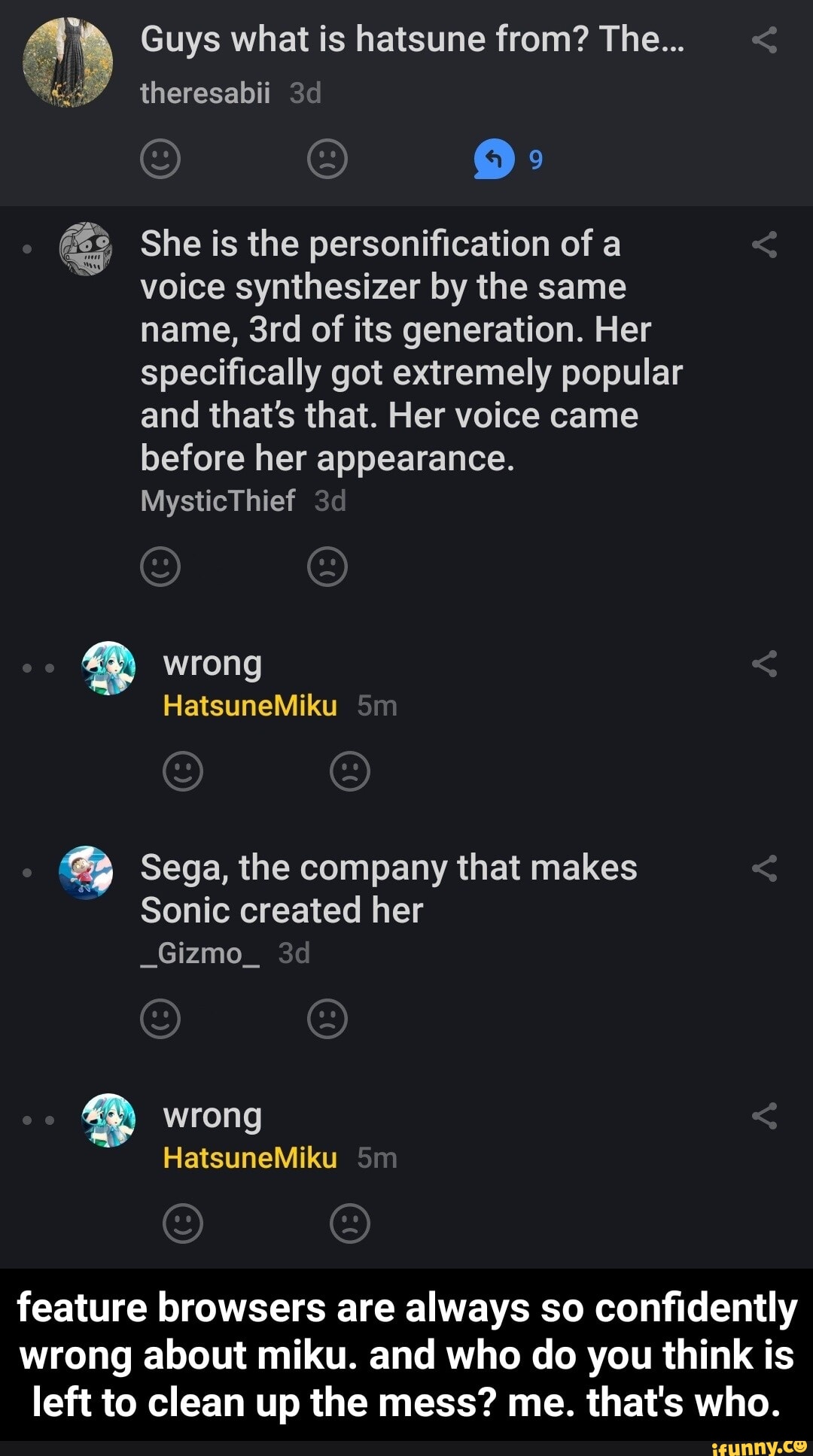Unsmile theresabii's comment with frown face

tap(327, 159)
